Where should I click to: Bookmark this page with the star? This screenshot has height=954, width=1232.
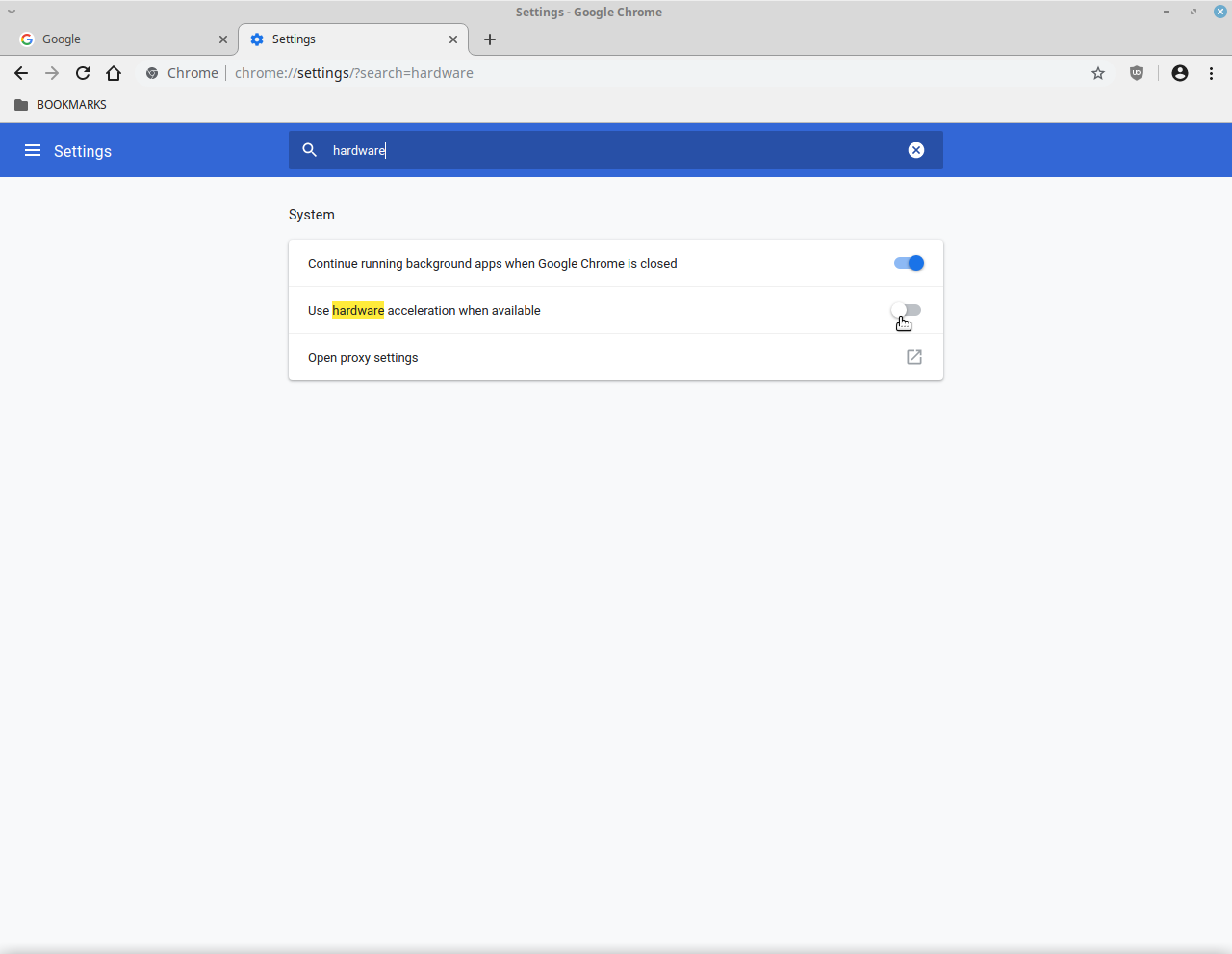click(1098, 73)
